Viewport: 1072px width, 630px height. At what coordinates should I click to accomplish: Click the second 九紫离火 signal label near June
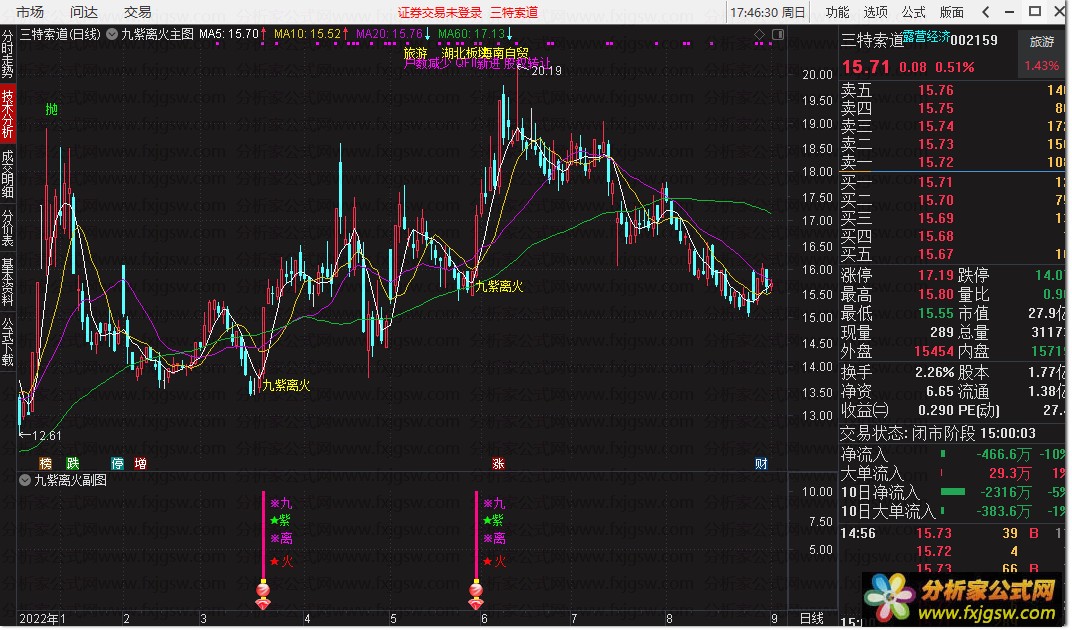tap(499, 286)
